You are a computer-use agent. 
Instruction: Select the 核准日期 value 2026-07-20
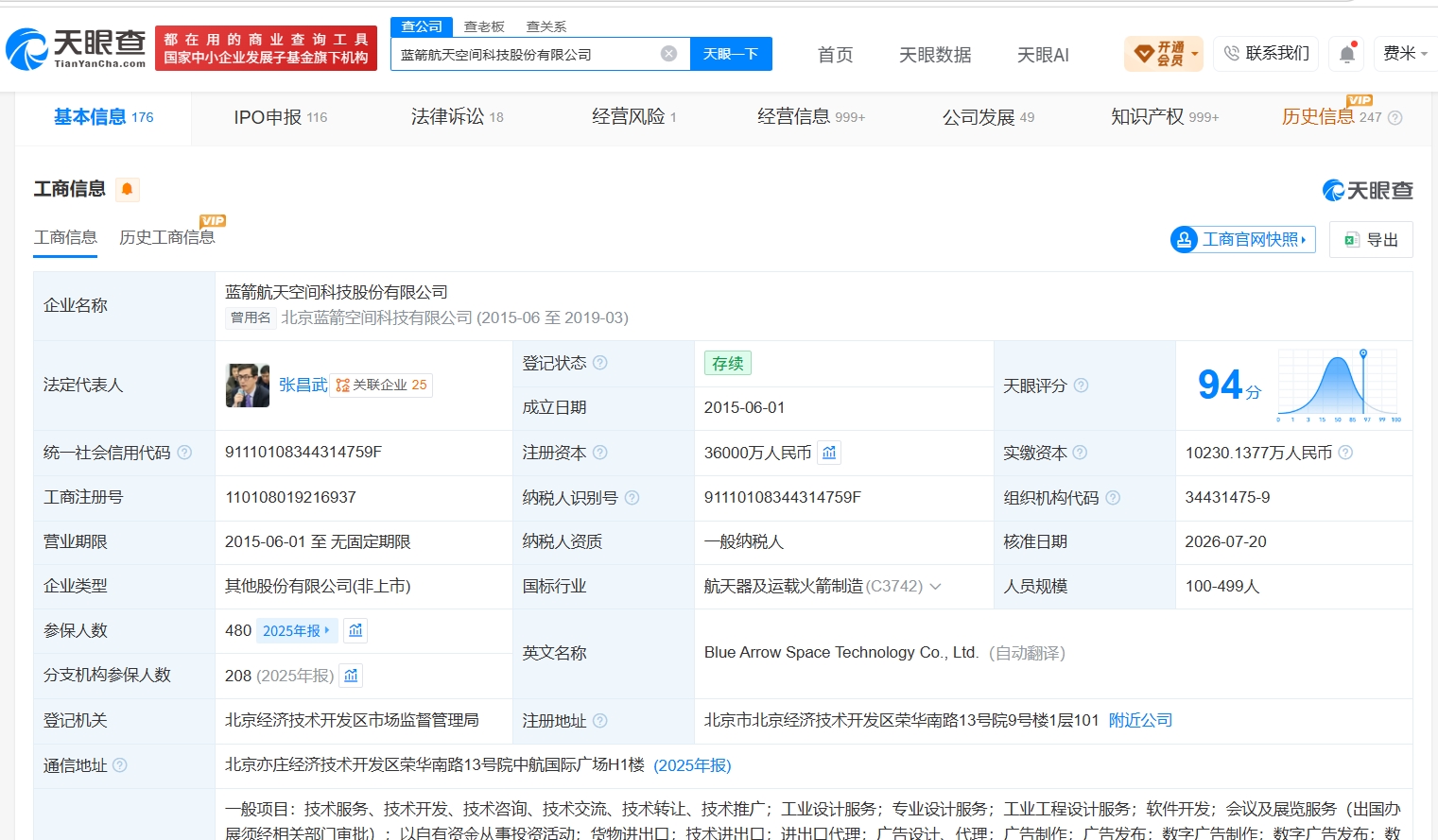point(1225,542)
